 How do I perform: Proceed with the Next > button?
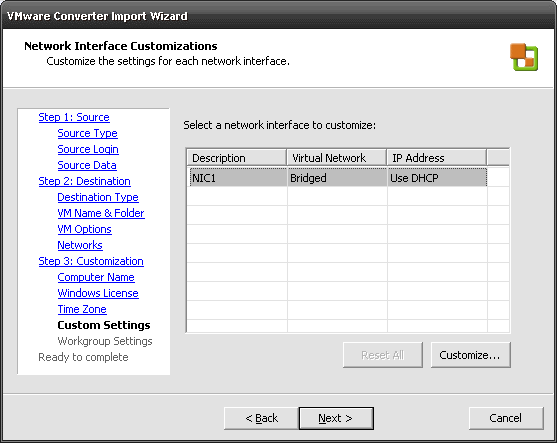336,418
